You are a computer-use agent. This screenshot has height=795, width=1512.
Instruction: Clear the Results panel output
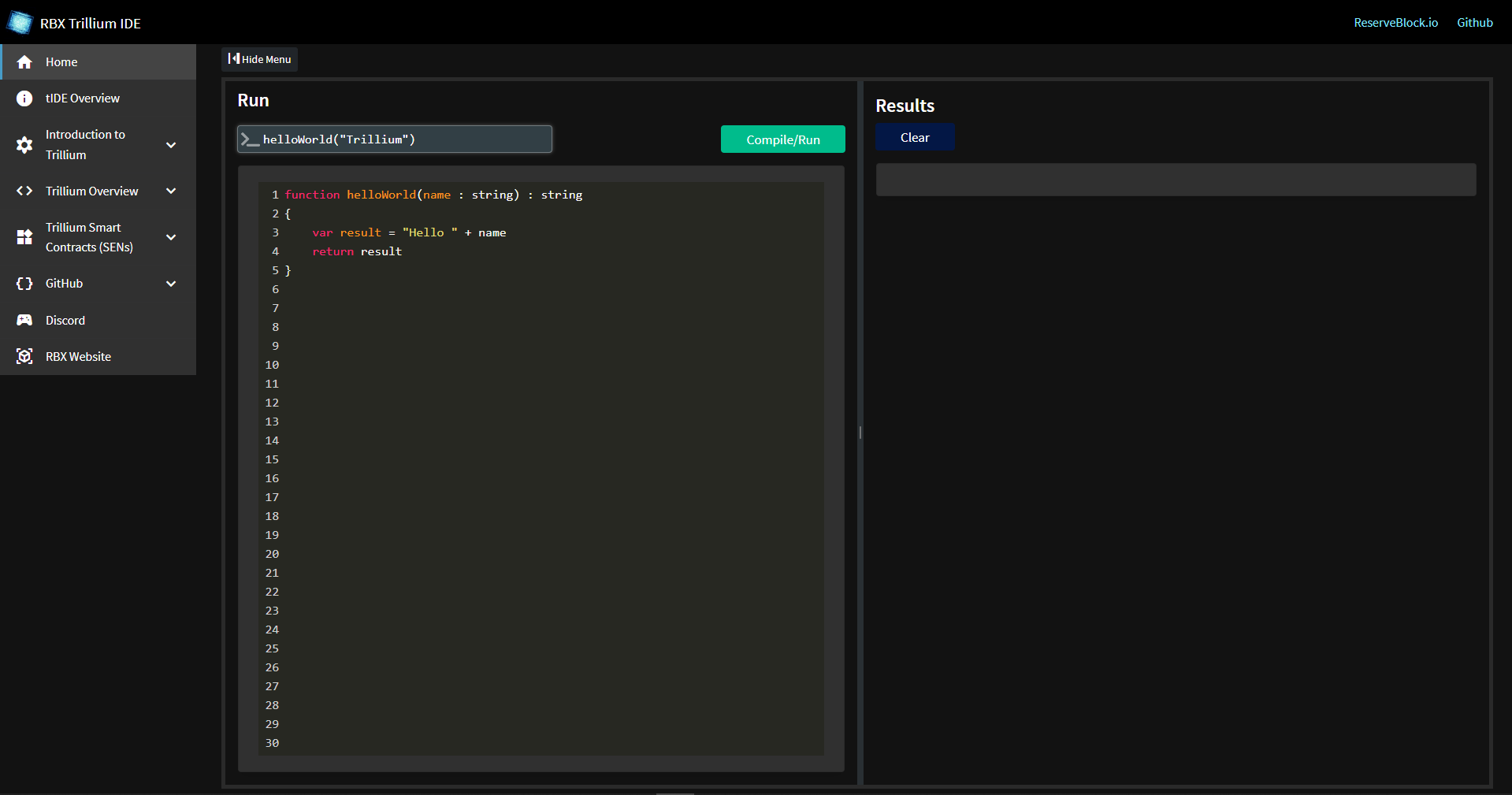click(914, 136)
